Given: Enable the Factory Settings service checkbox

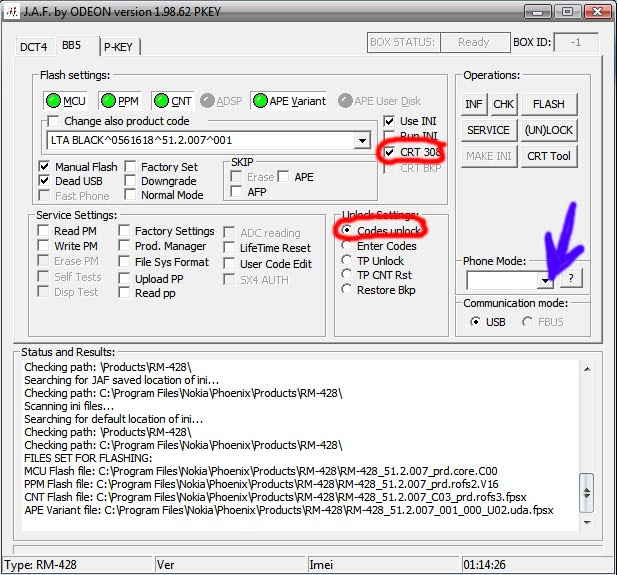Looking at the screenshot, I should coord(124,231).
